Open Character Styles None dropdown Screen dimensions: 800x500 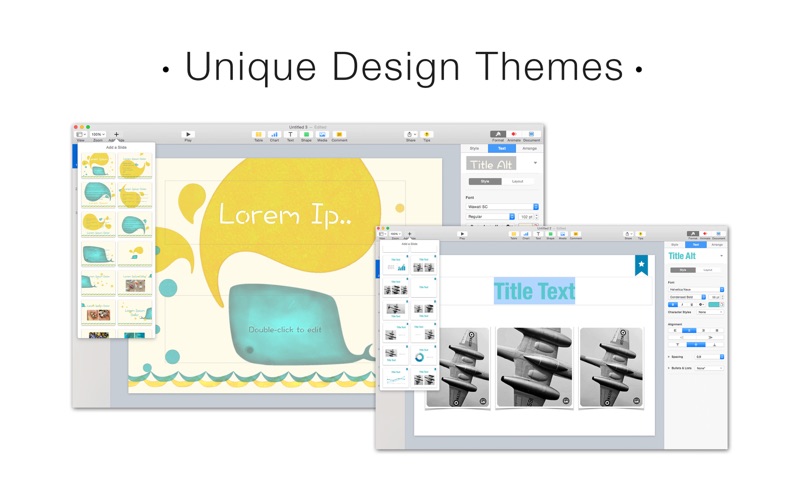click(x=710, y=312)
